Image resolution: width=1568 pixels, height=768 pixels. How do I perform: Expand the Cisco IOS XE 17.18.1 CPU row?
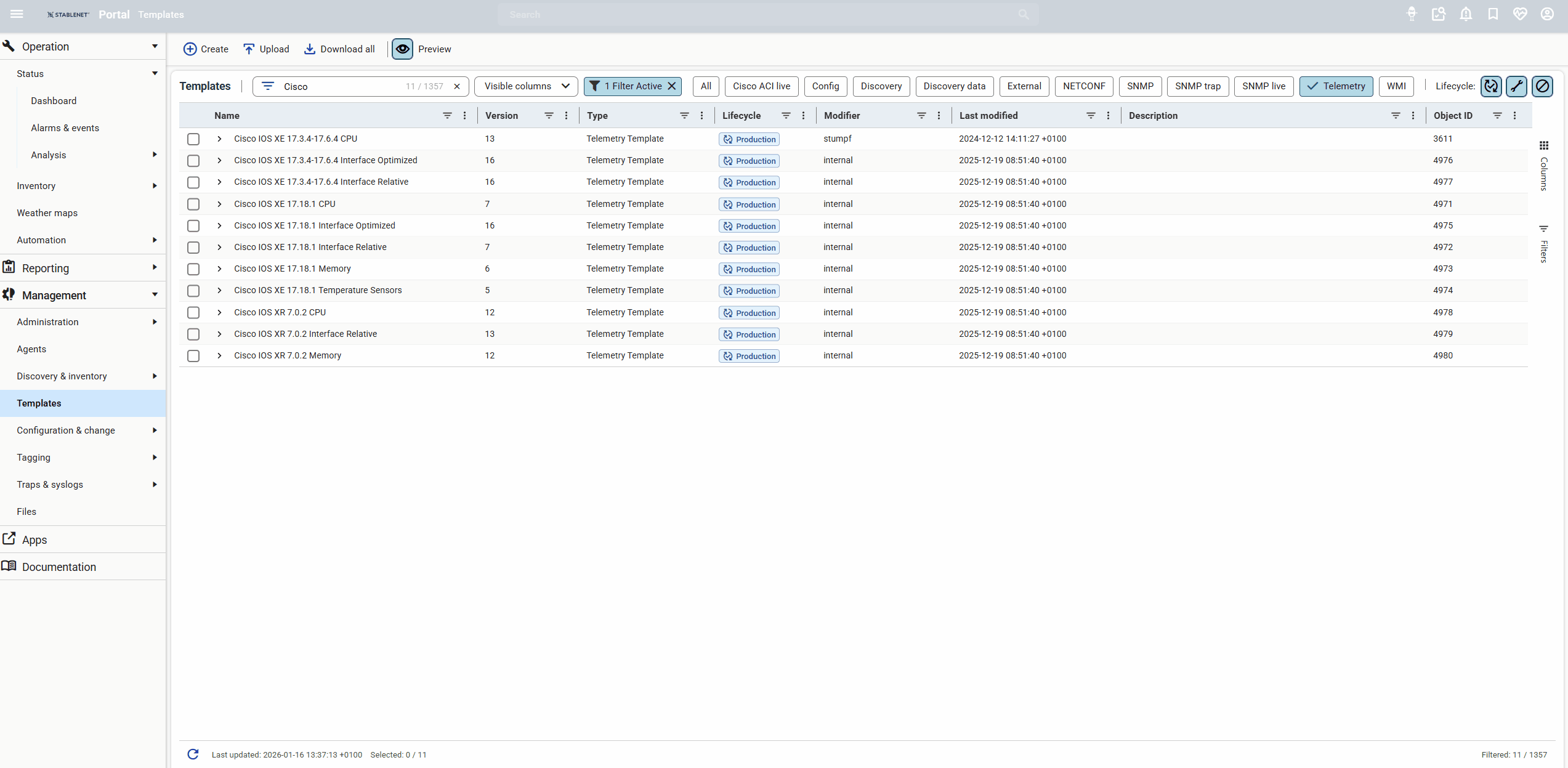pyautogui.click(x=219, y=204)
